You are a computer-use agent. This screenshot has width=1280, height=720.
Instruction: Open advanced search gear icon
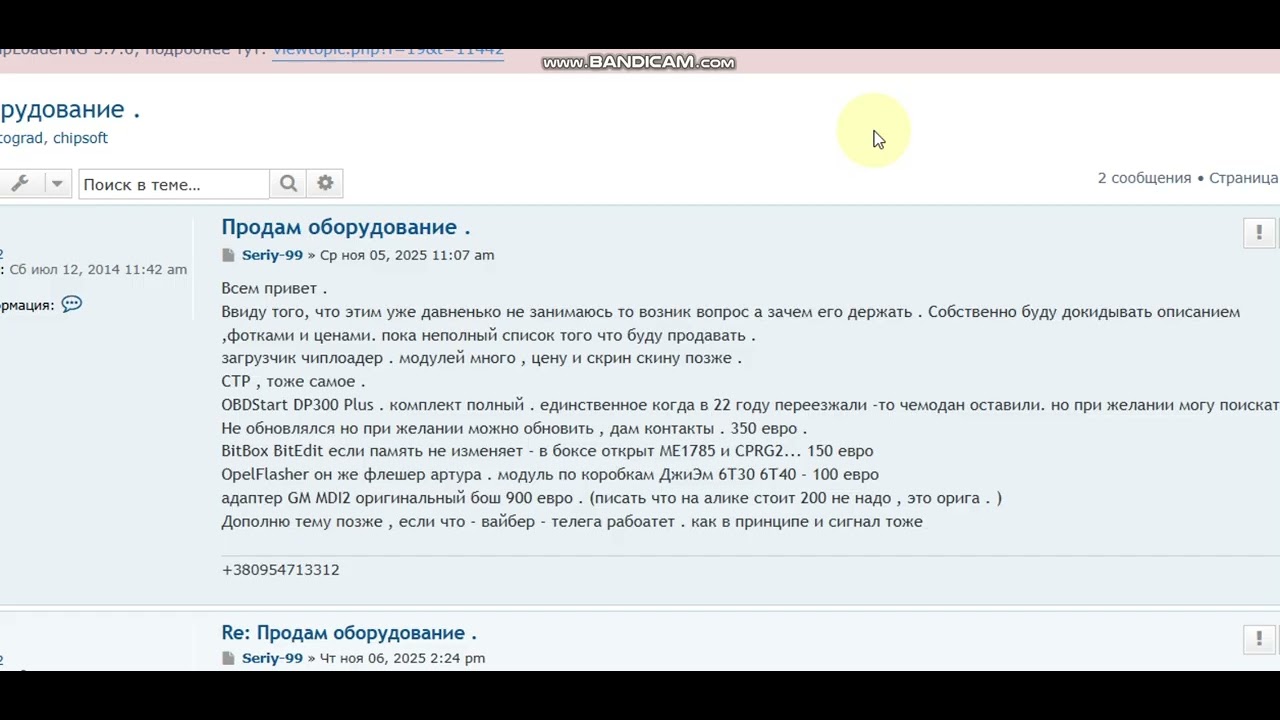325,183
